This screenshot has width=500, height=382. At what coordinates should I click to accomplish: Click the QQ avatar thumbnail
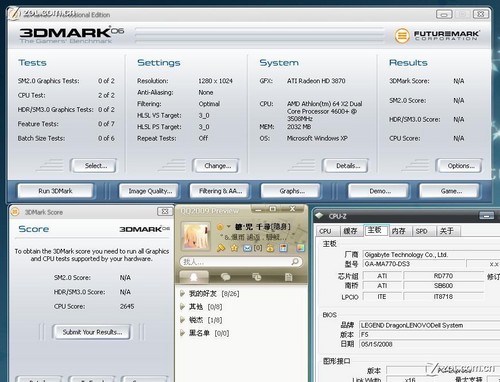[195, 236]
